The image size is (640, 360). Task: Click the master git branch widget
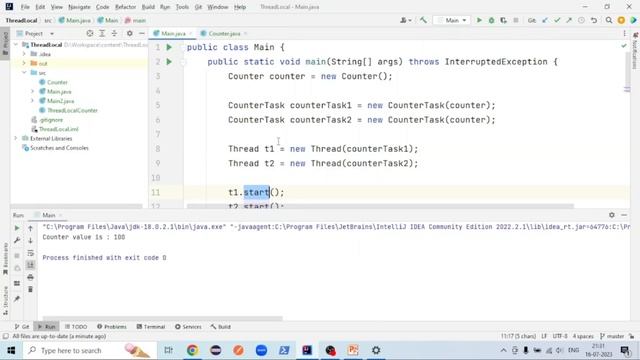(x=612, y=336)
